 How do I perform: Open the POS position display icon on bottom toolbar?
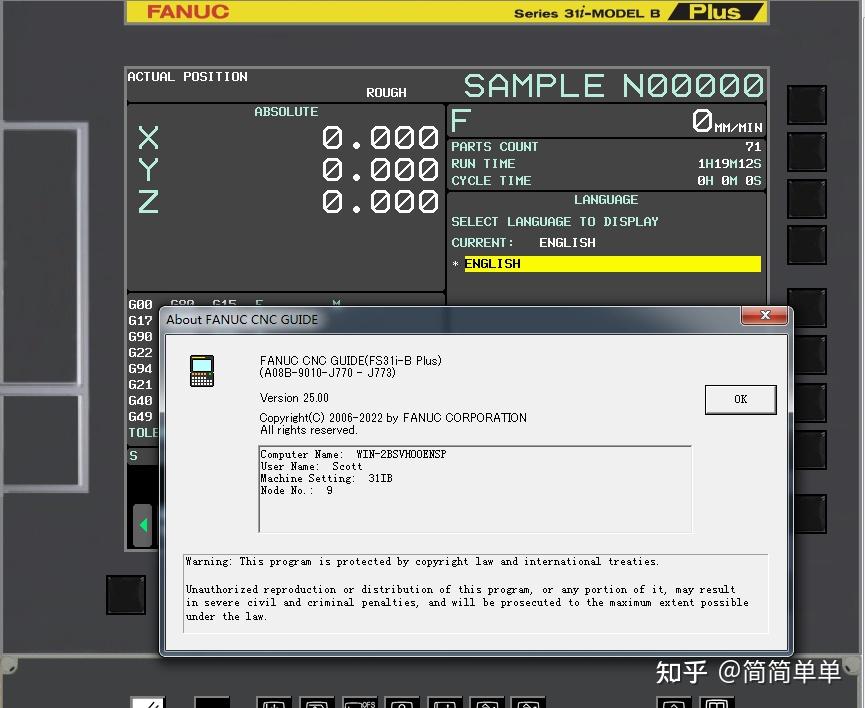point(274,701)
